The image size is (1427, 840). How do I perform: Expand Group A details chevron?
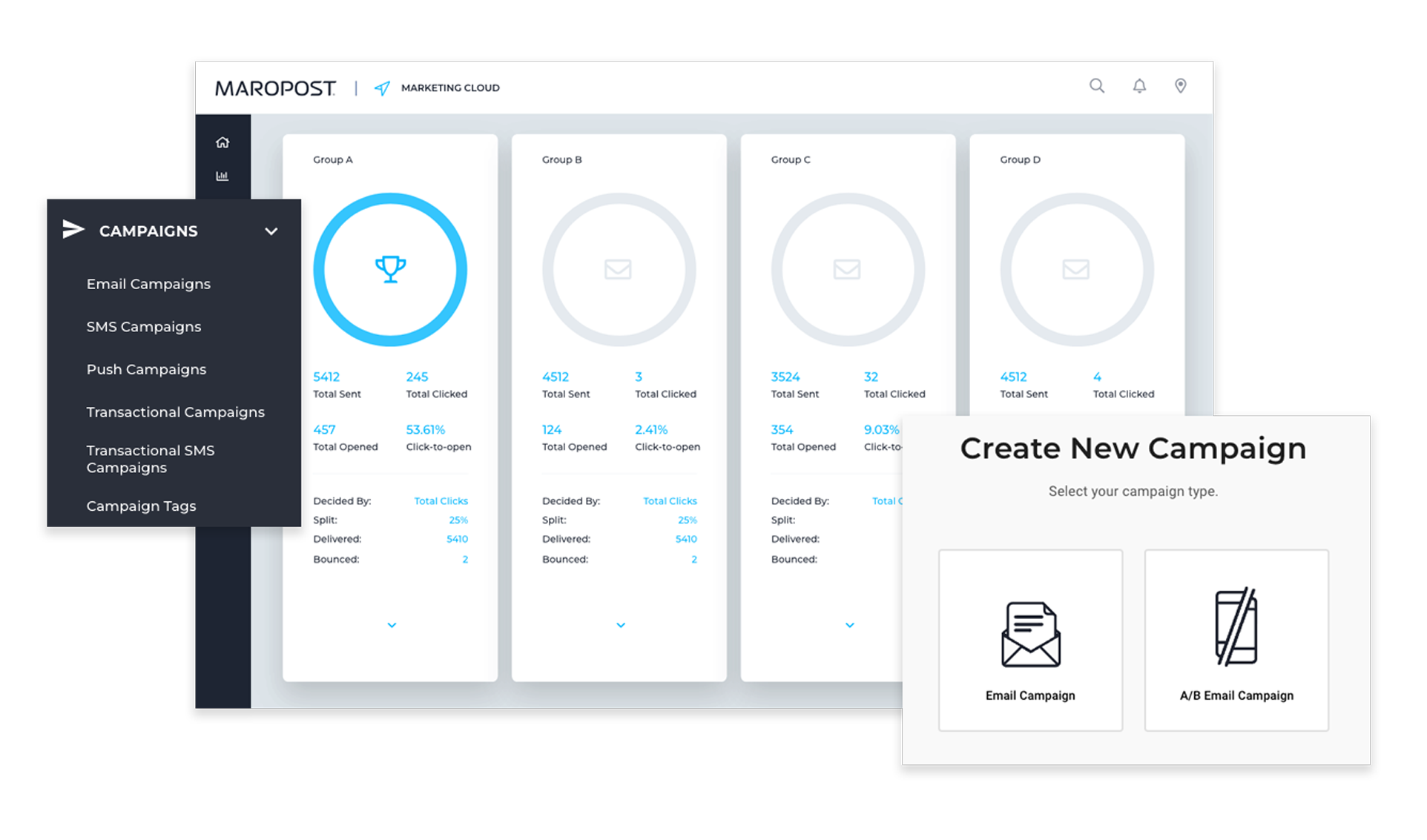(392, 625)
